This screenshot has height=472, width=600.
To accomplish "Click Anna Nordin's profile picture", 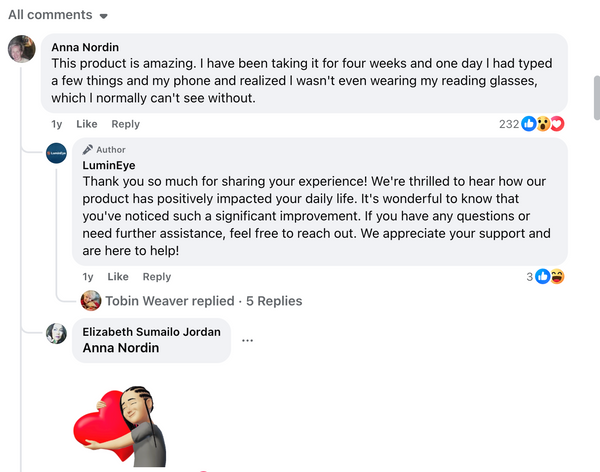I will coord(22,49).
